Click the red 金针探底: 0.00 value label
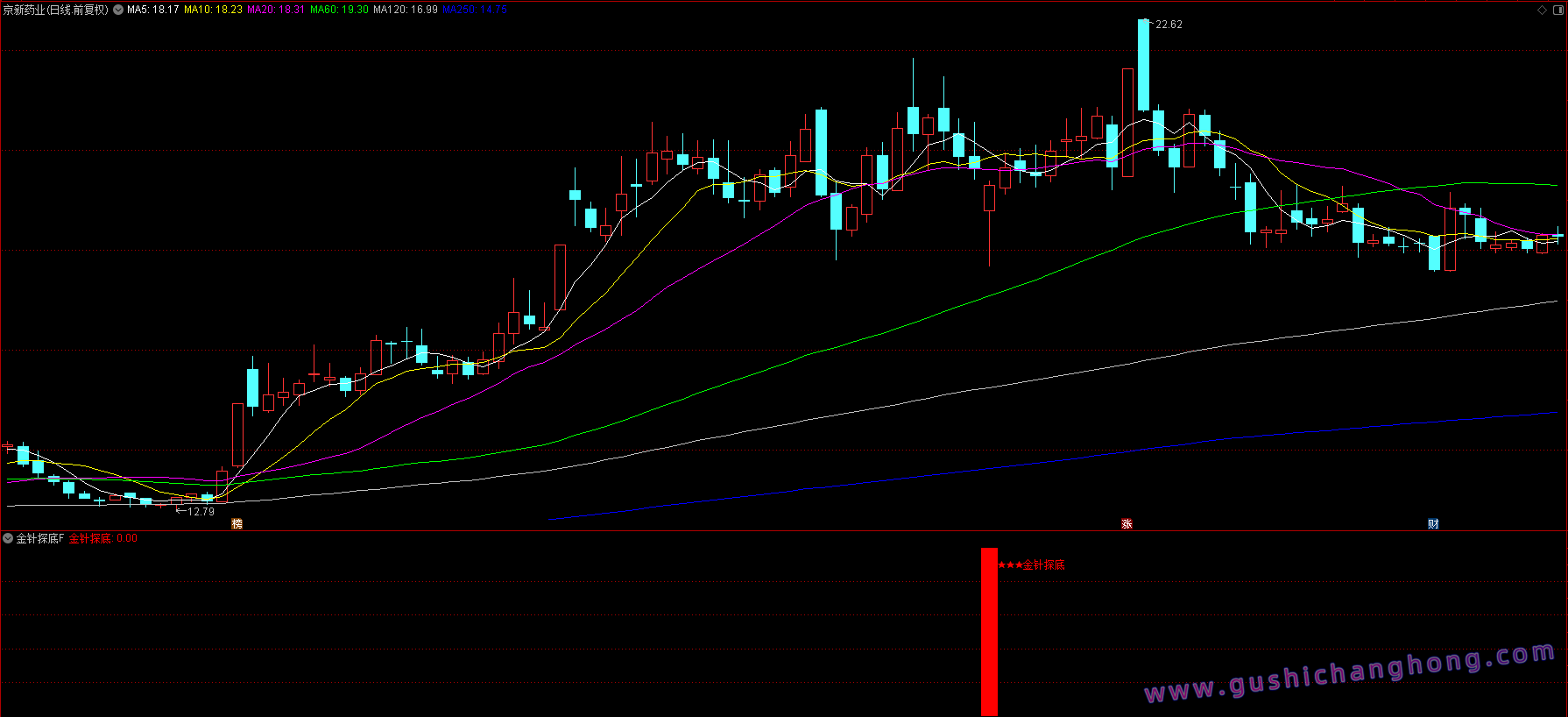 coord(103,538)
